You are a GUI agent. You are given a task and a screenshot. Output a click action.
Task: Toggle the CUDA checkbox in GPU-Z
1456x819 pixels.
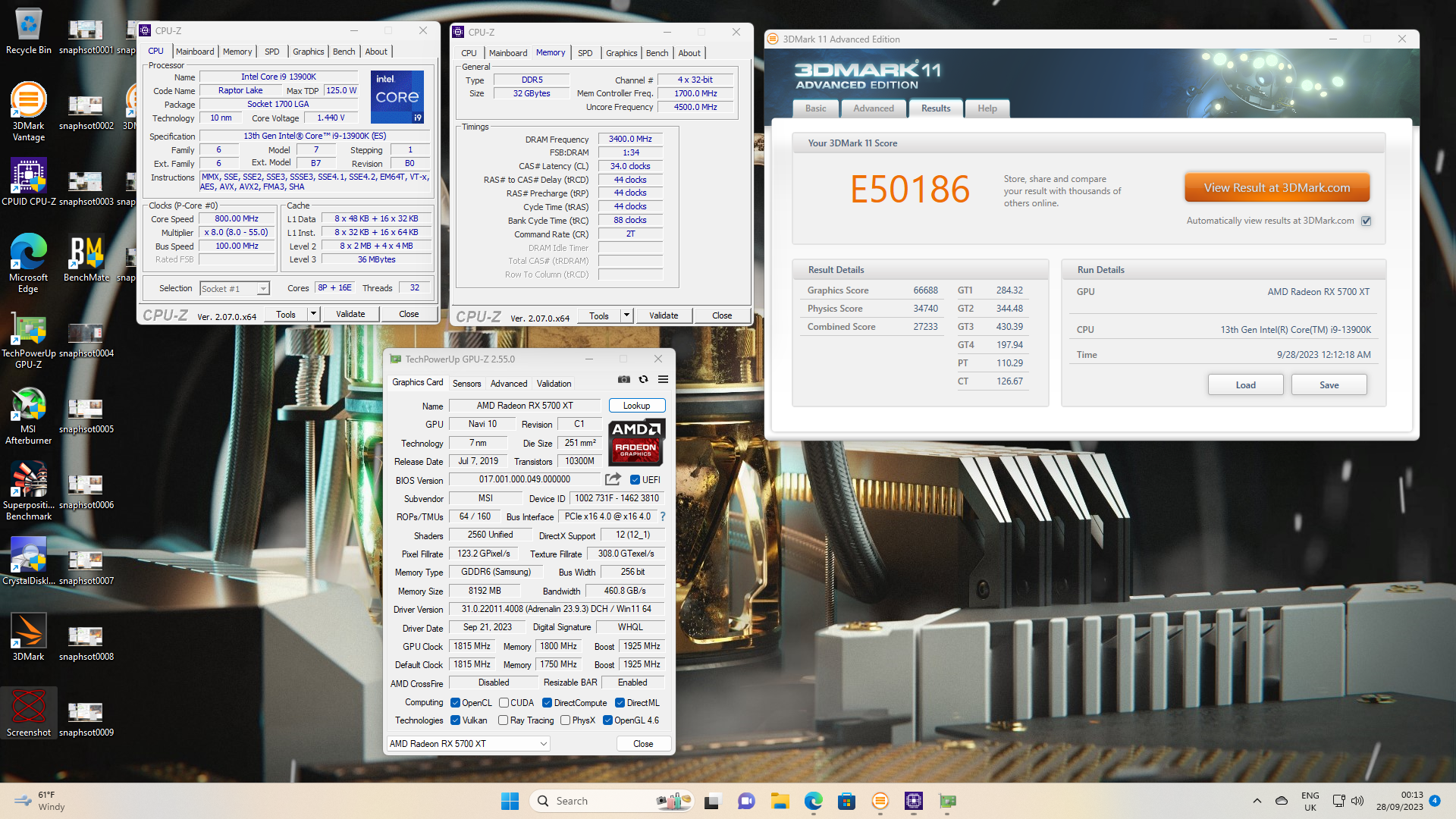pos(504,703)
